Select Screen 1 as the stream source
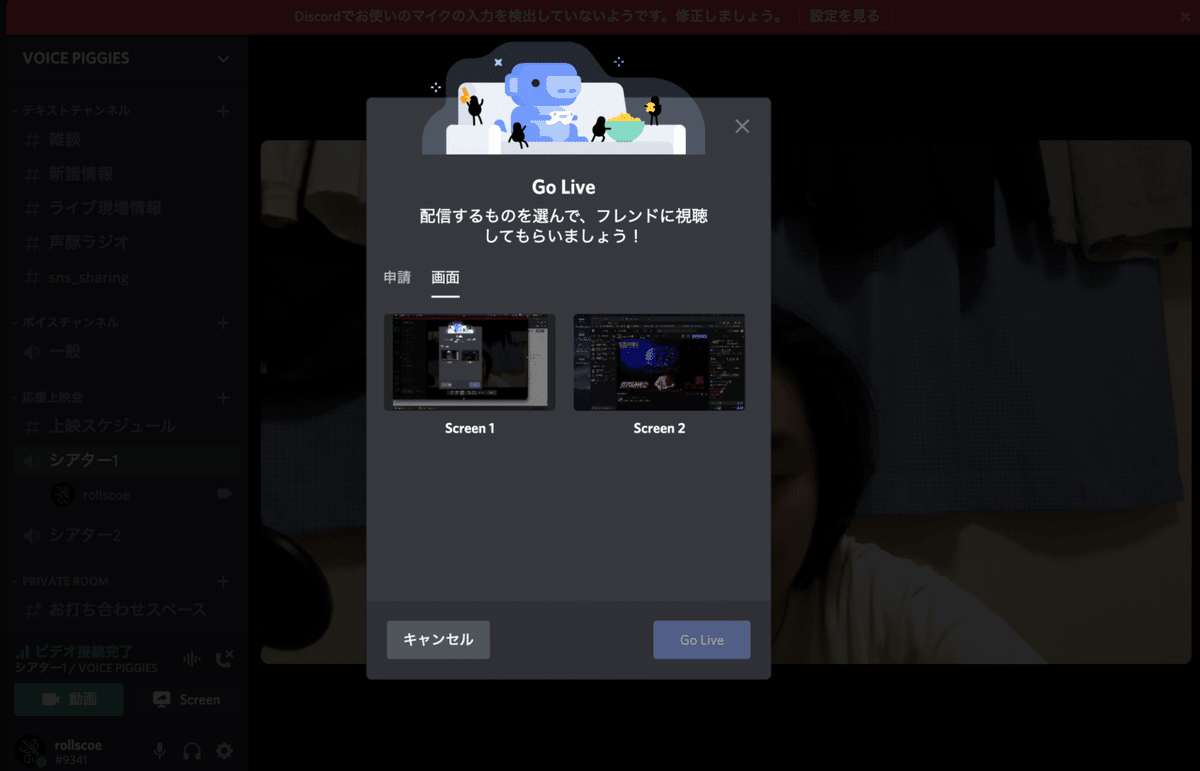This screenshot has width=1200, height=771. click(469, 362)
